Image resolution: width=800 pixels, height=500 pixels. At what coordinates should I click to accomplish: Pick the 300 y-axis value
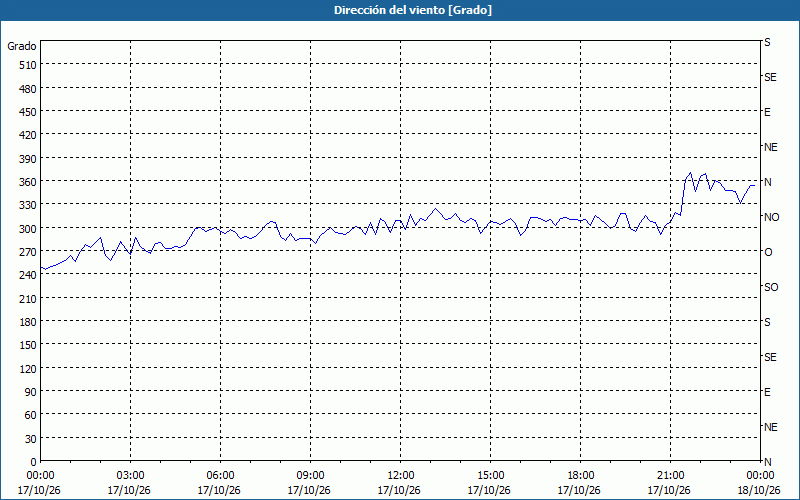pos(28,229)
